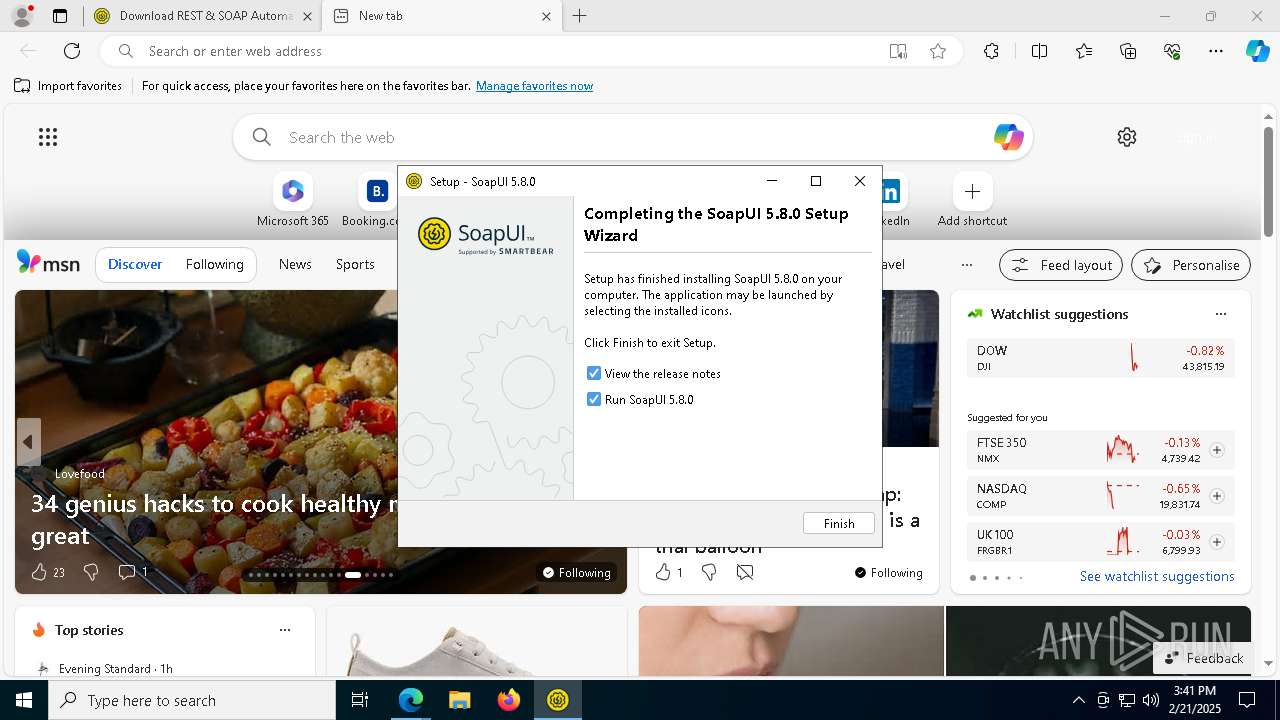
Task: Open the Sports category
Action: click(355, 264)
